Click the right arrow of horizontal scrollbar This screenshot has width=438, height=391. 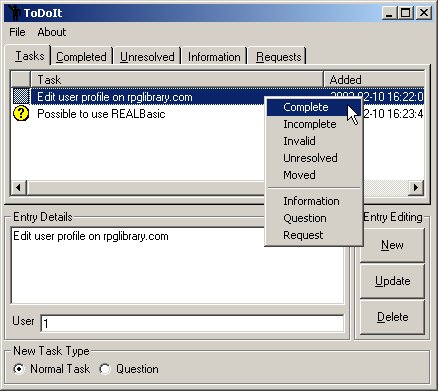coord(416,187)
